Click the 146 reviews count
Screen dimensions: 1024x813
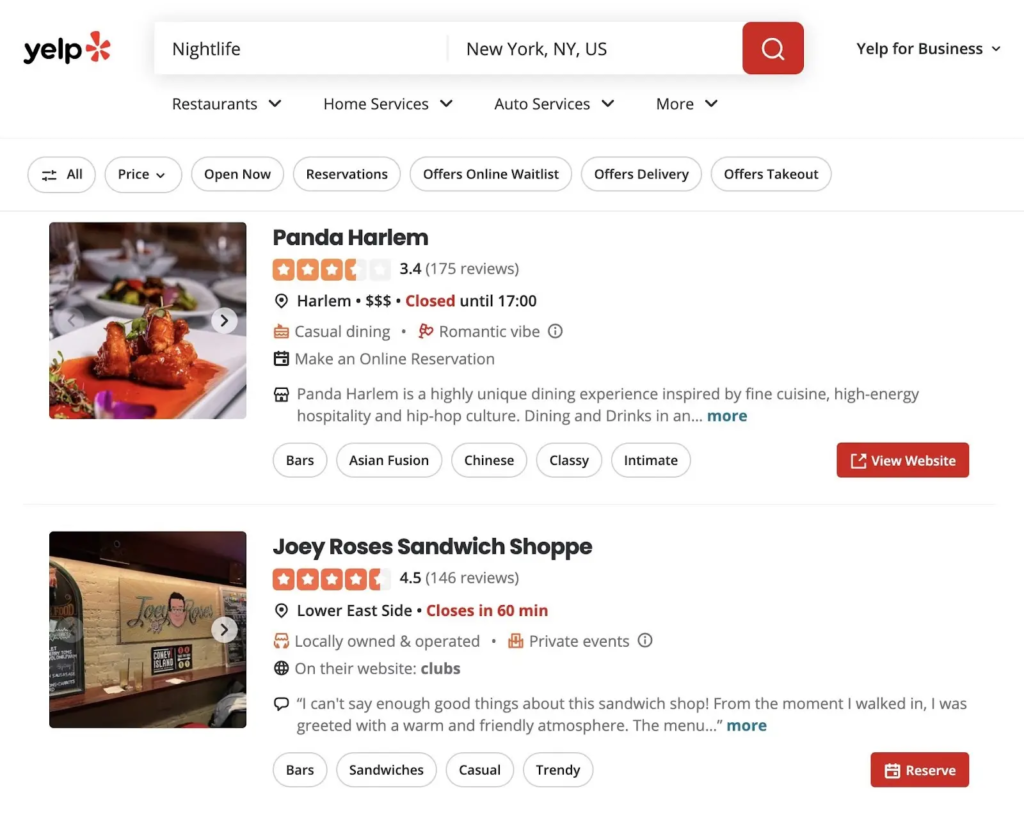point(472,578)
